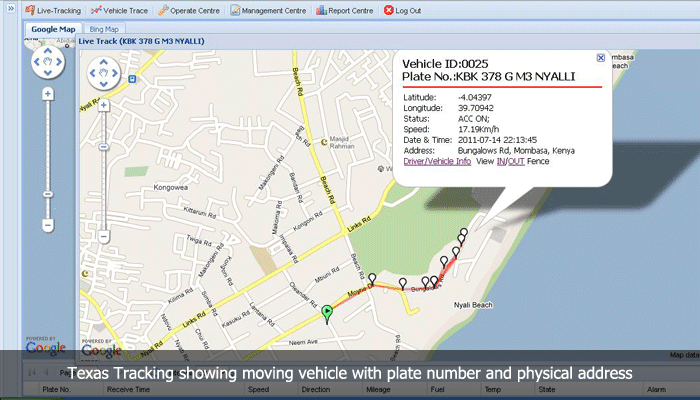
Task: Pan the Live Track map right
Action: pos(115,73)
